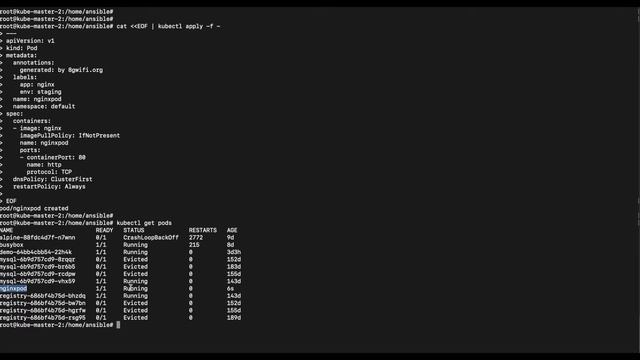Click the 'EOF' heredoc terminator line

(11, 201)
